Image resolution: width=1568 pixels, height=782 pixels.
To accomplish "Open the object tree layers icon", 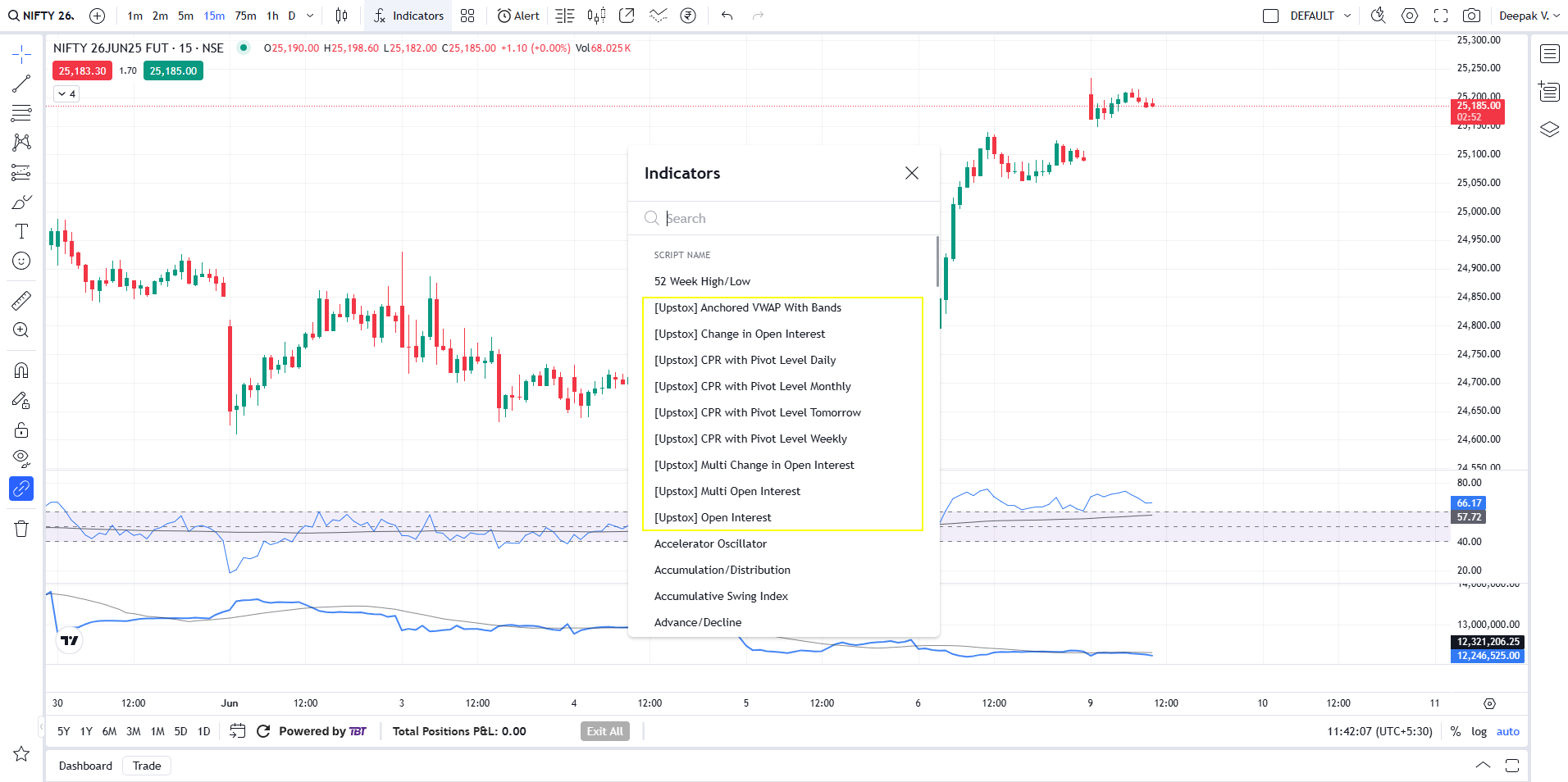I will [1549, 130].
